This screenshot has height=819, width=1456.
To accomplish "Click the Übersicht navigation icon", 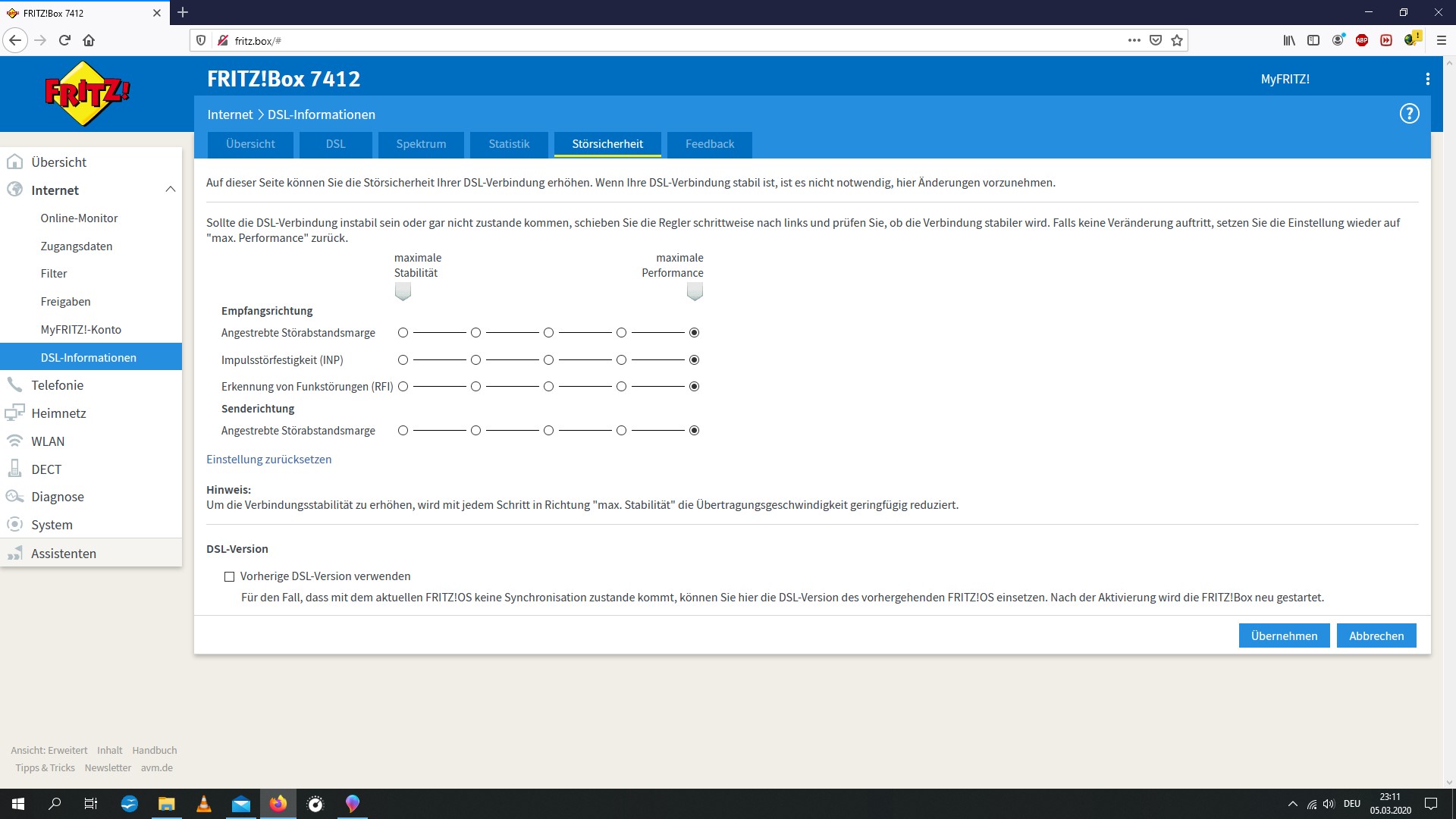I will pyautogui.click(x=16, y=161).
